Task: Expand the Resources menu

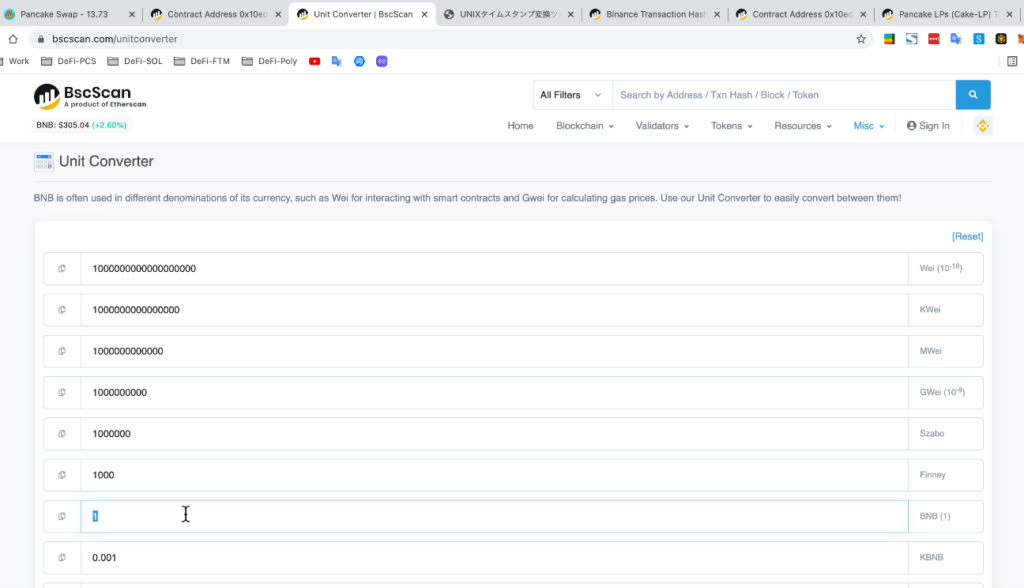Action: [x=803, y=125]
